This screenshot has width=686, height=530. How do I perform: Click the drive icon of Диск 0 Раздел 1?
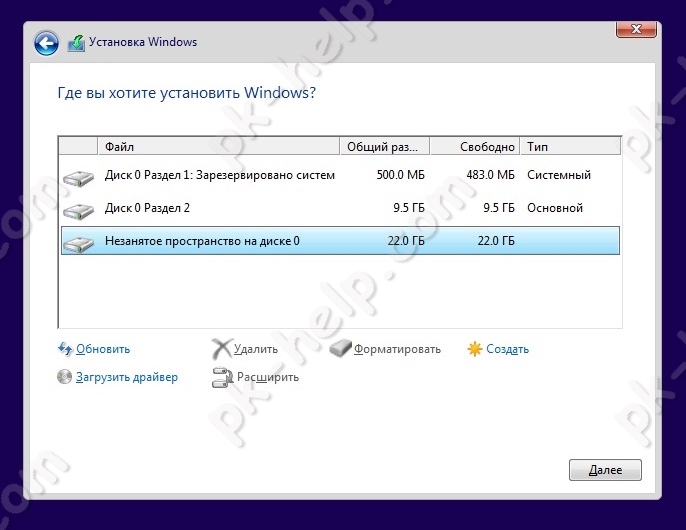[78, 178]
